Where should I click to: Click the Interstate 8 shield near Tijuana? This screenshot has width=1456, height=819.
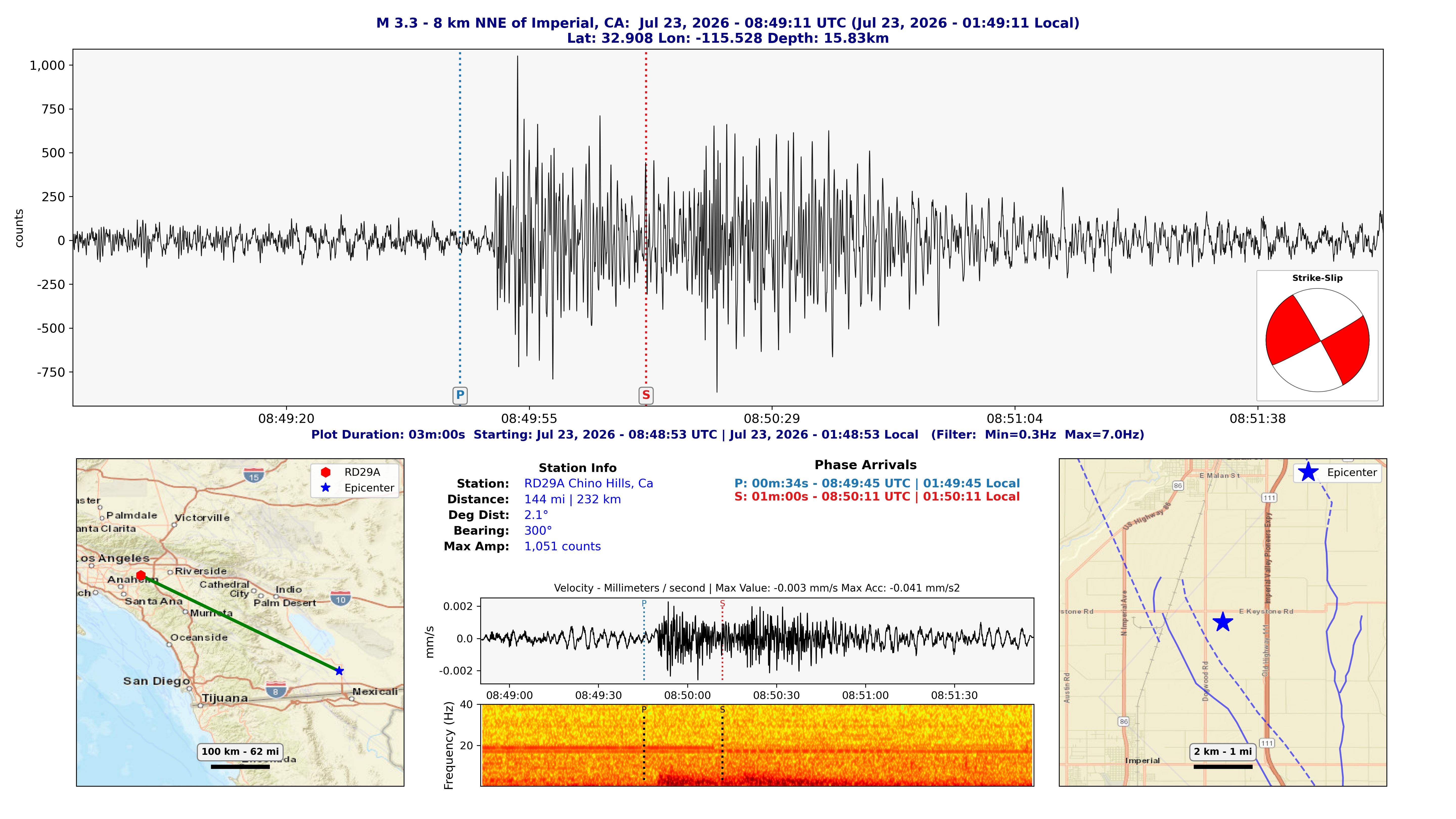pyautogui.click(x=276, y=690)
